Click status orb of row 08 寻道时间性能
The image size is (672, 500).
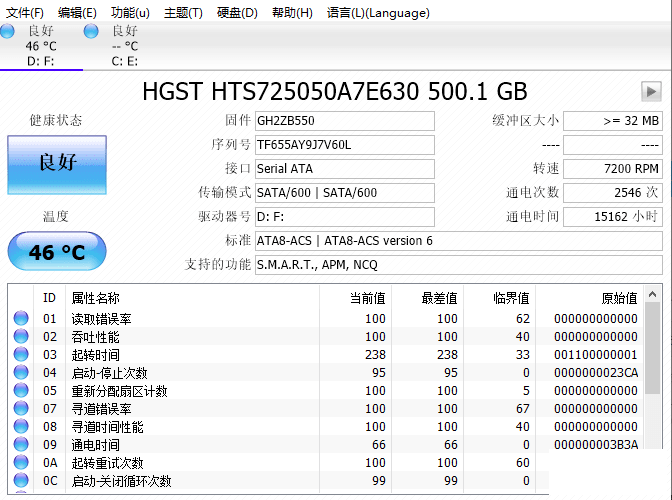pos(21,426)
